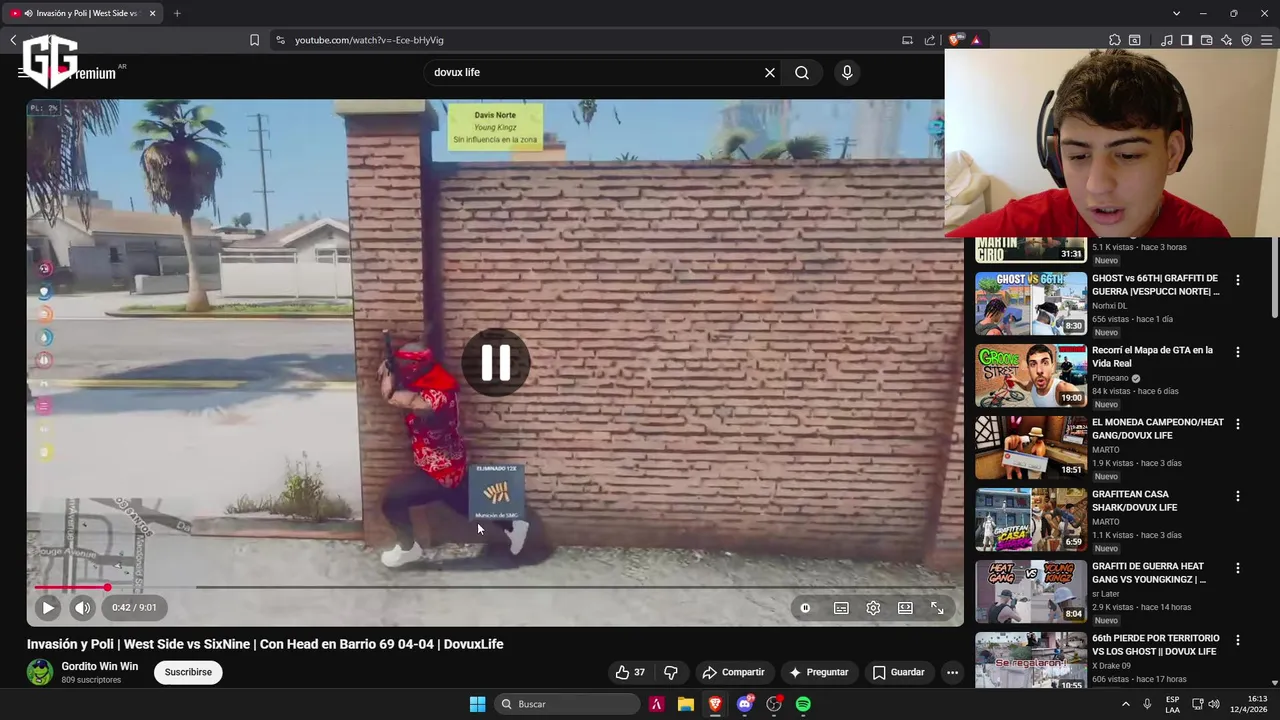Open Gordito Win Win channel link
The height and width of the screenshot is (720, 1280).
point(100,666)
